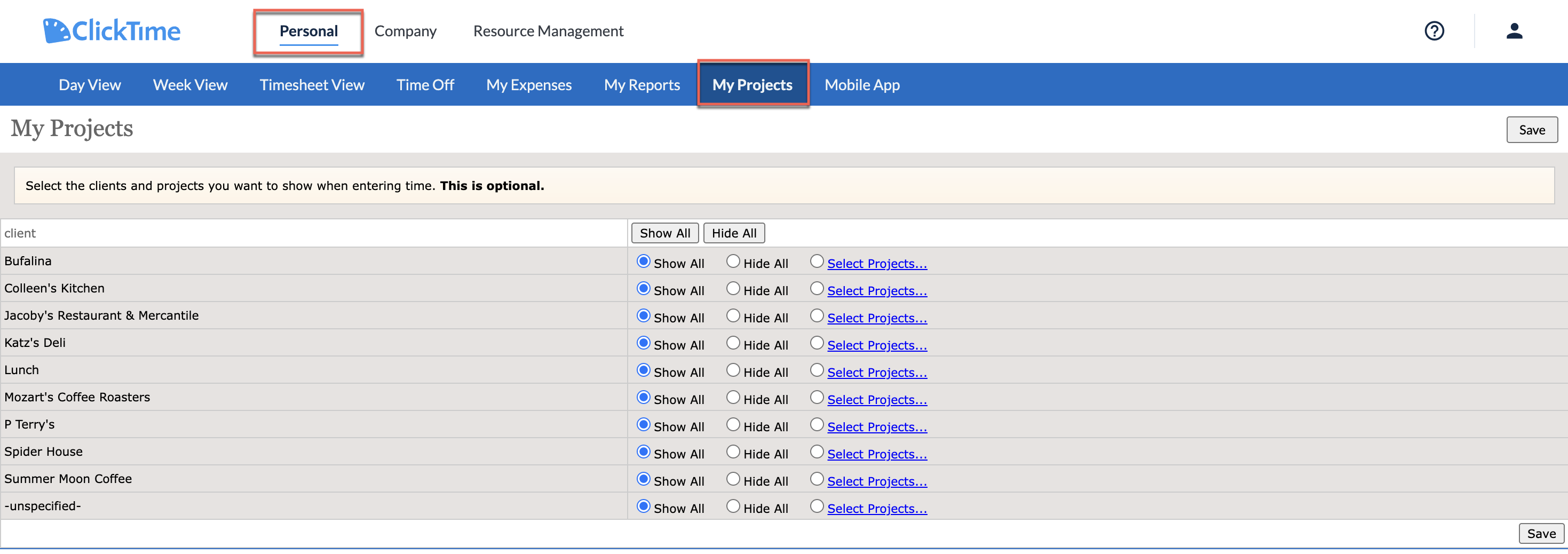Select Hide All for Mozart's Coffee Roasters

tap(733, 398)
